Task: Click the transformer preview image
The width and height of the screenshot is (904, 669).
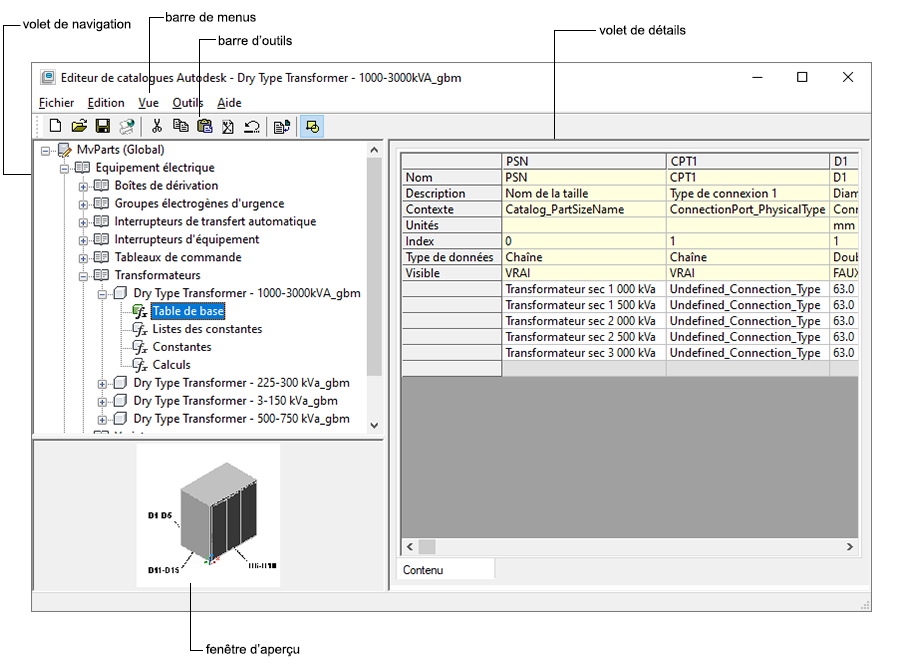Action: pyautogui.click(x=208, y=515)
